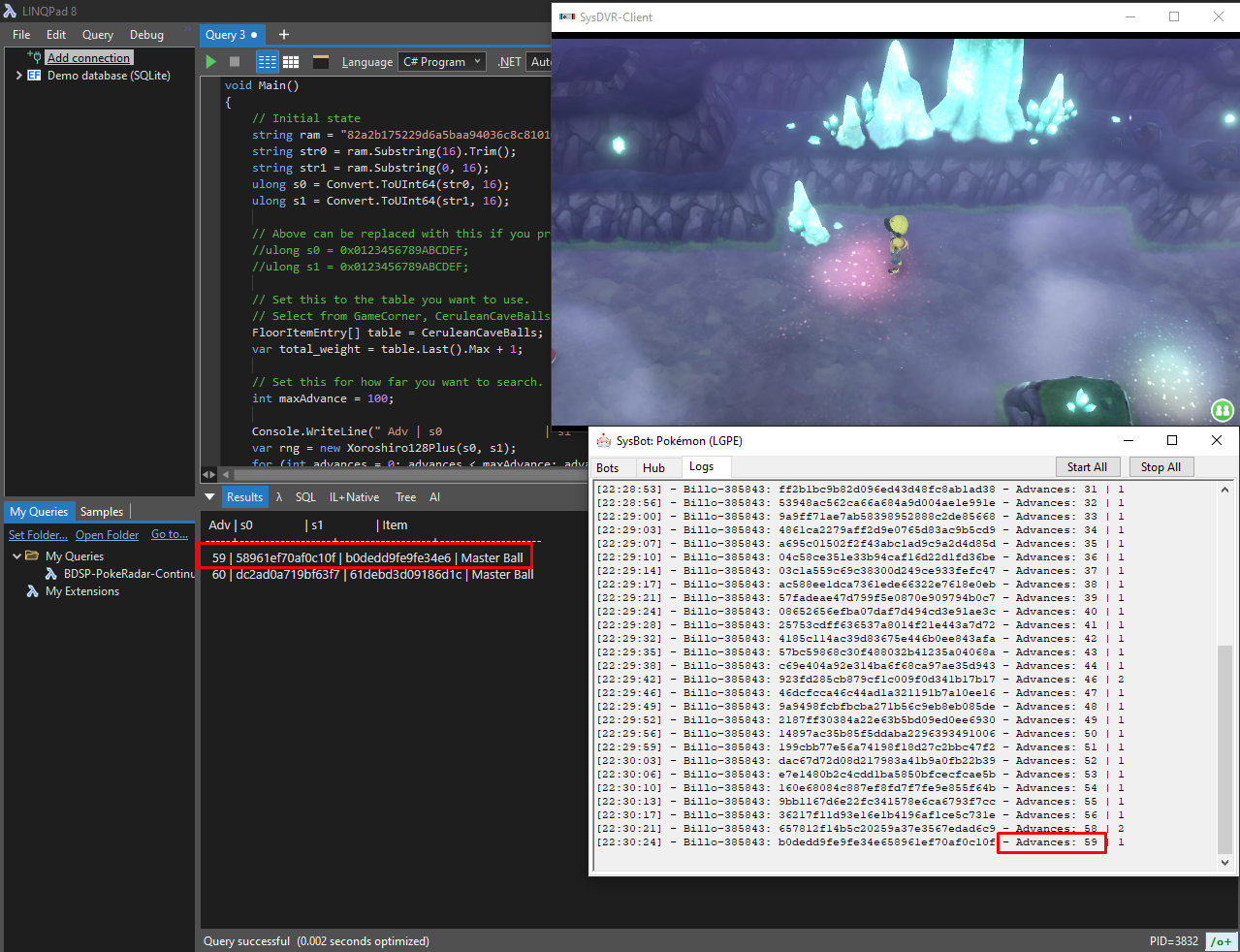1240x952 pixels.
Task: Open the lambda tab in results panel
Action: coord(279,496)
